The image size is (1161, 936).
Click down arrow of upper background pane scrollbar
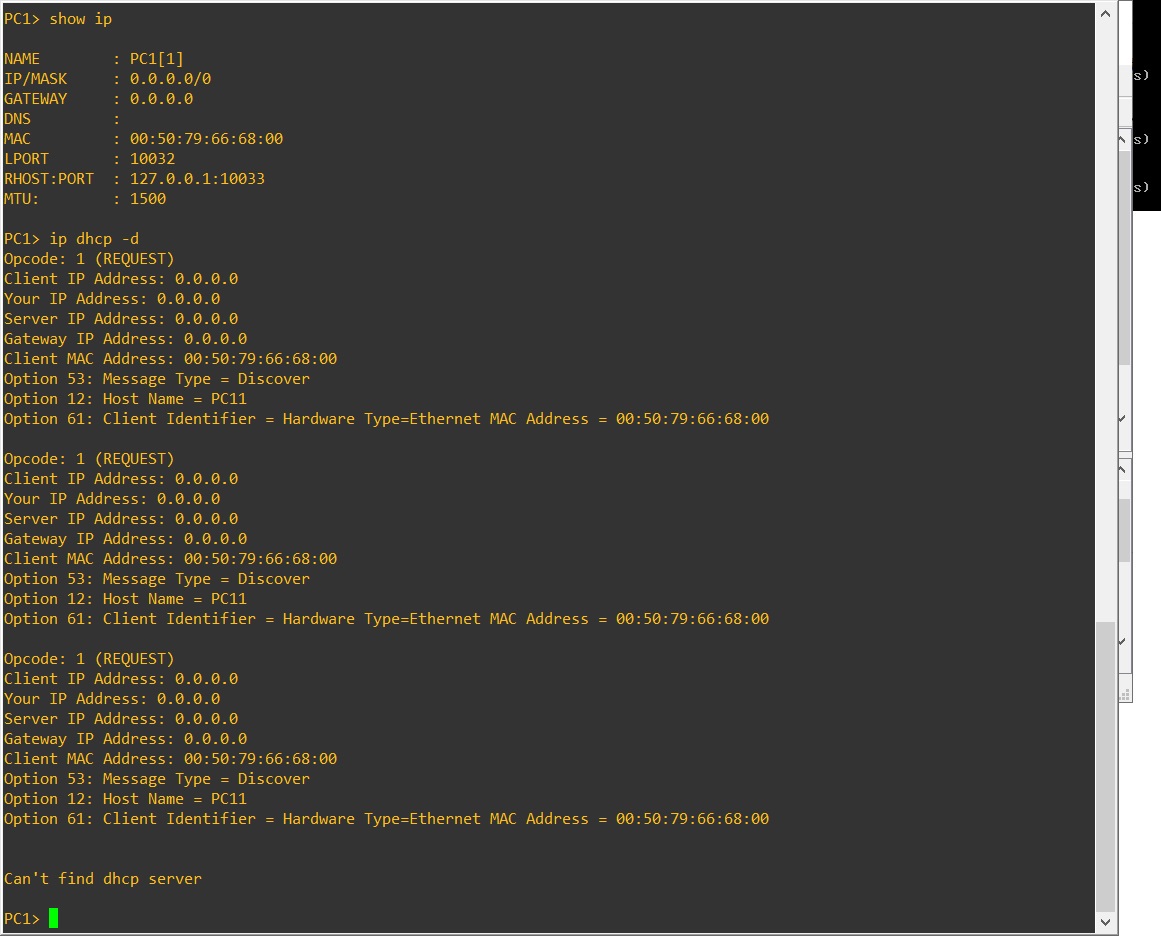click(x=1124, y=418)
